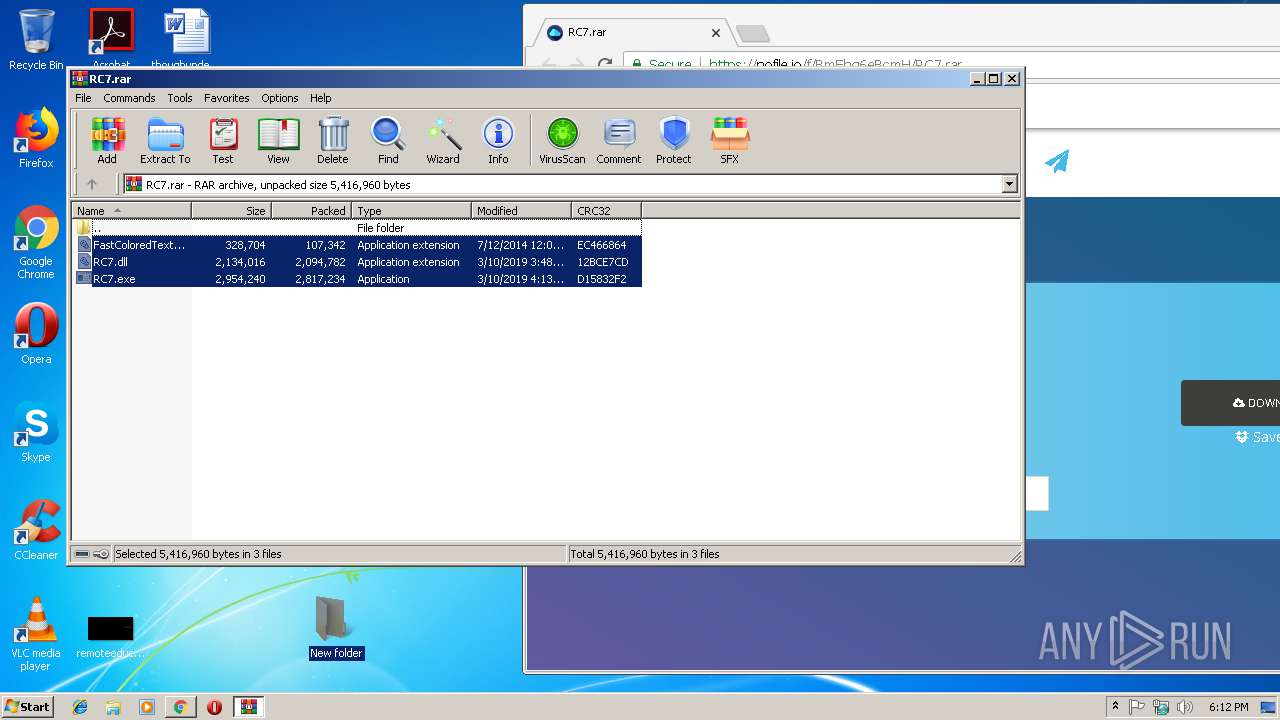Screen dimensions: 1280x720
Task: Click the up one level arrow
Action: [92, 184]
